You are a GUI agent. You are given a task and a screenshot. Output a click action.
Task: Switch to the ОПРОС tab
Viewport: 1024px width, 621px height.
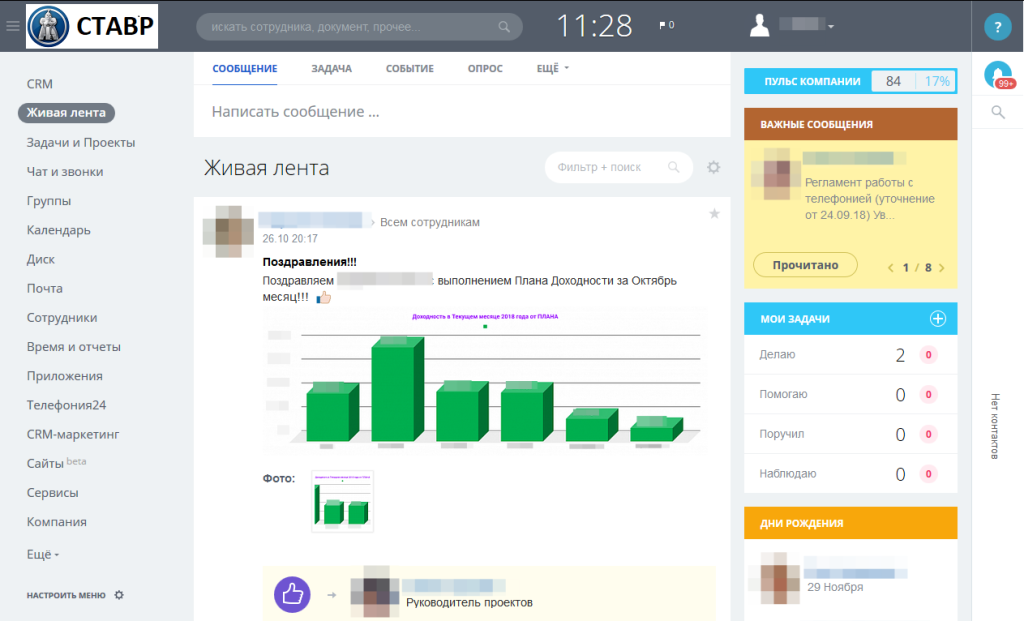tap(485, 69)
